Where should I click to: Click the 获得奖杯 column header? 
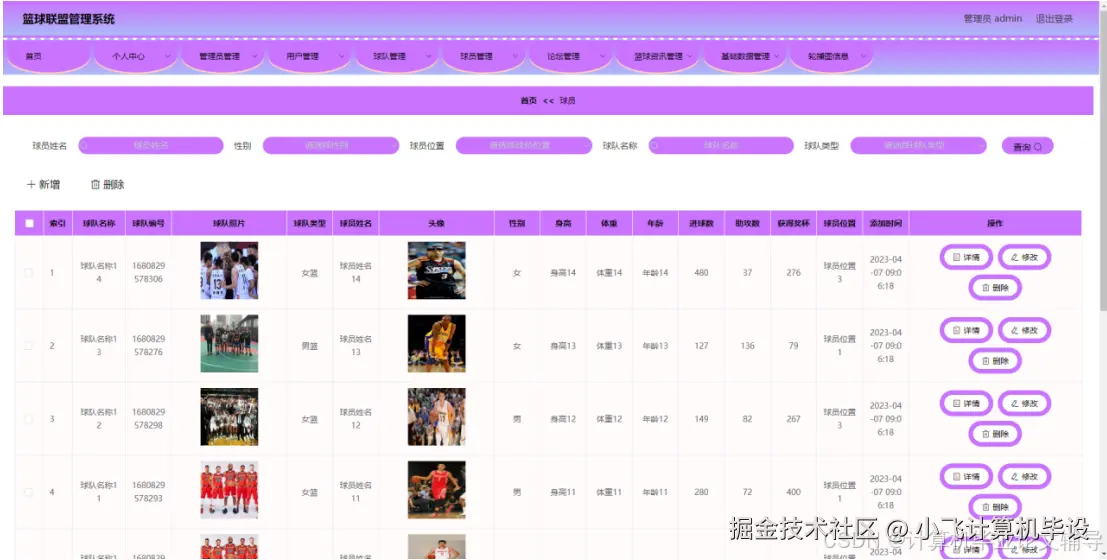coord(794,223)
